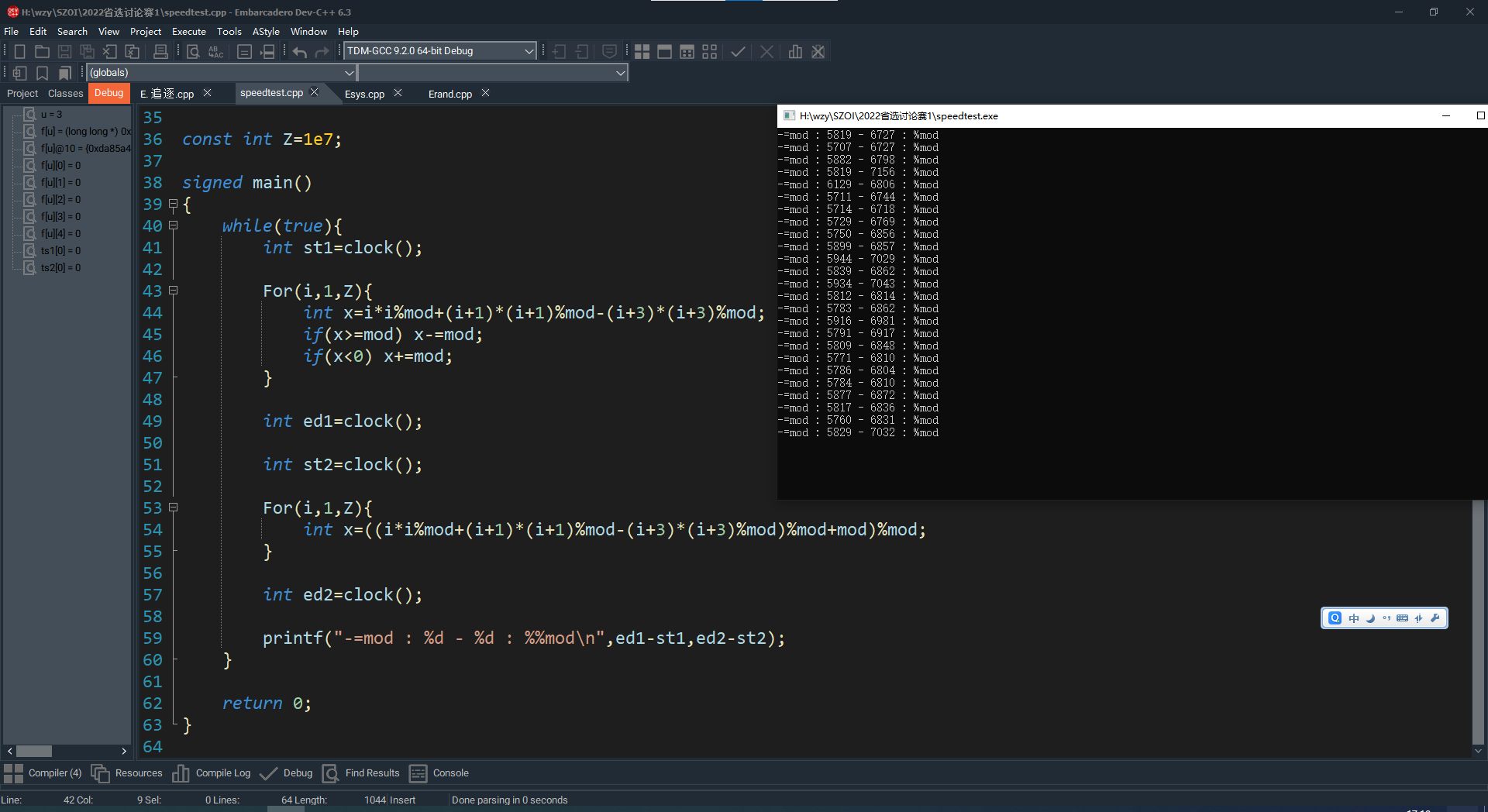Open the Find dialog from toolbar
The width and height of the screenshot is (1488, 812).
[194, 51]
